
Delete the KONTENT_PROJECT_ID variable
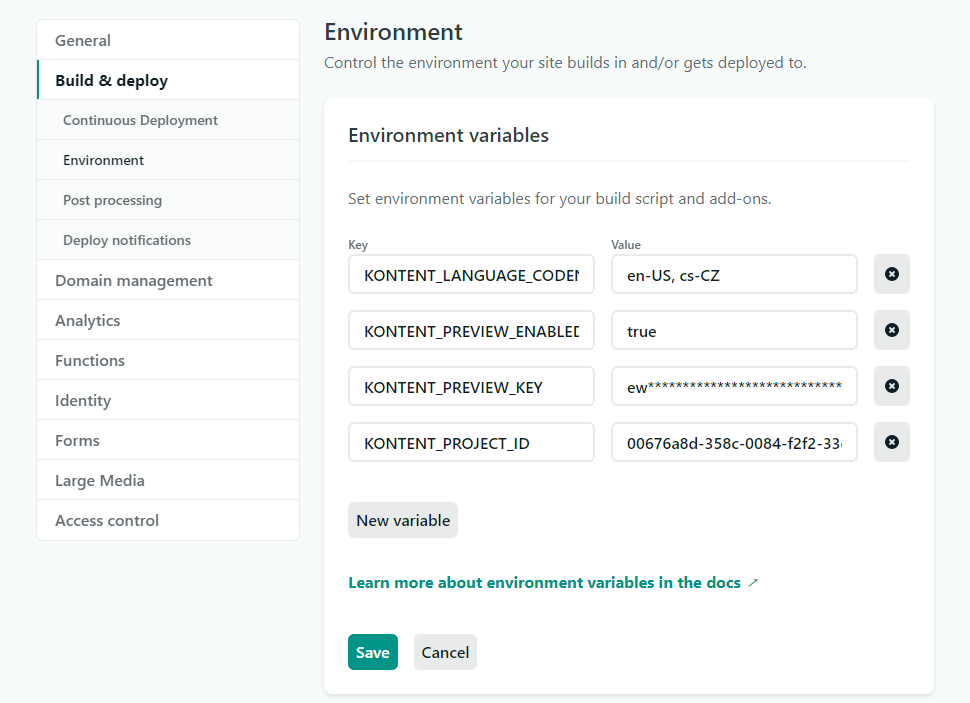click(891, 442)
